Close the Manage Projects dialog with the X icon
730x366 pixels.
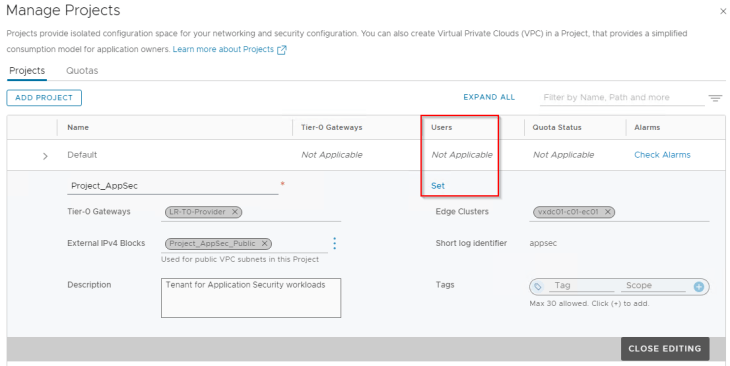point(723,12)
